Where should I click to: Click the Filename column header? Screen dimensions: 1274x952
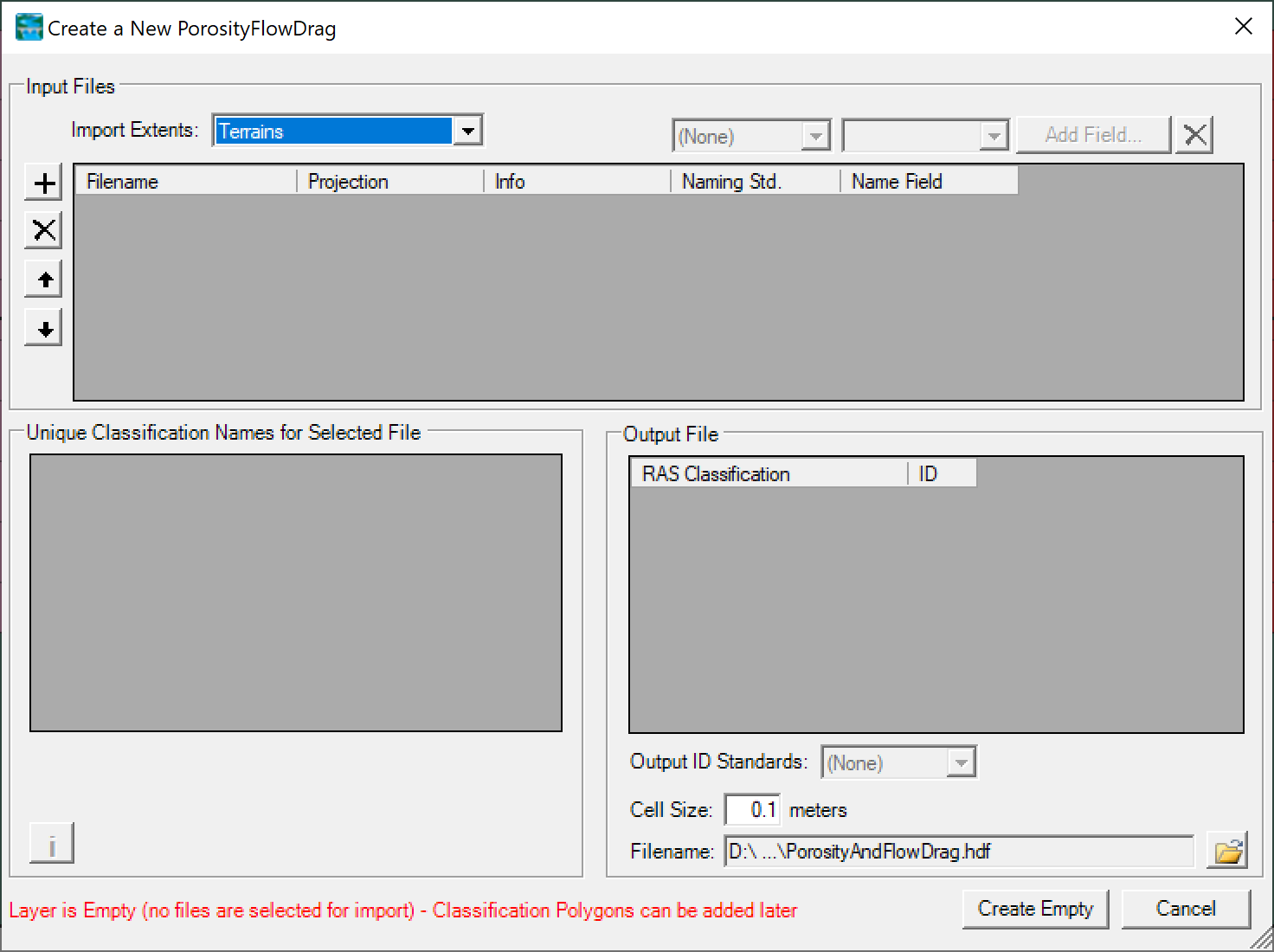click(186, 182)
